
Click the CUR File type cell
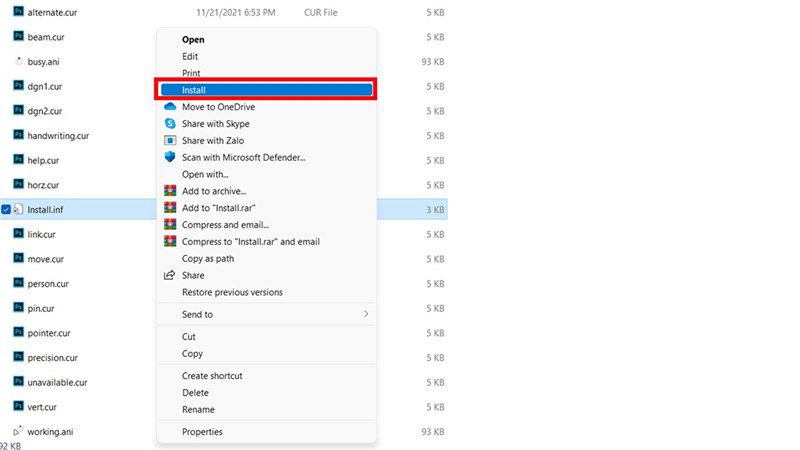(x=320, y=12)
